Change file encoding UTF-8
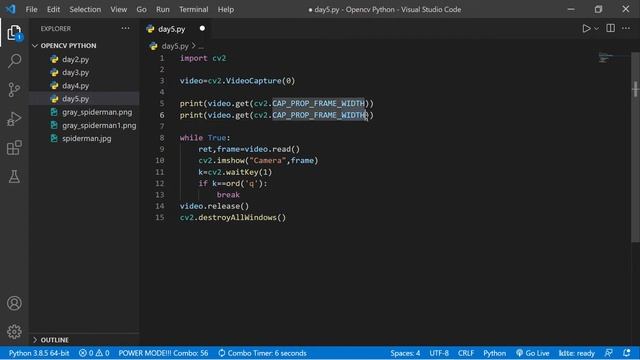640x360 pixels. [439, 353]
